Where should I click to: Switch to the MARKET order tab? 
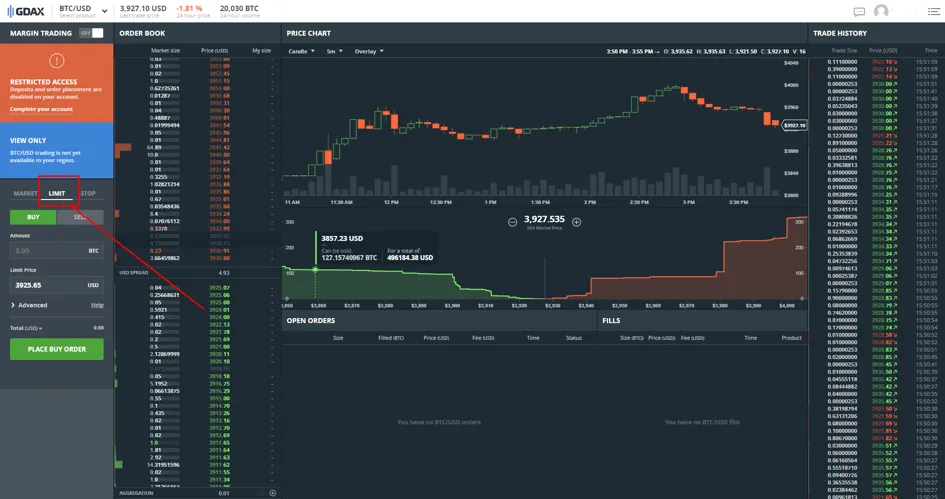point(25,193)
